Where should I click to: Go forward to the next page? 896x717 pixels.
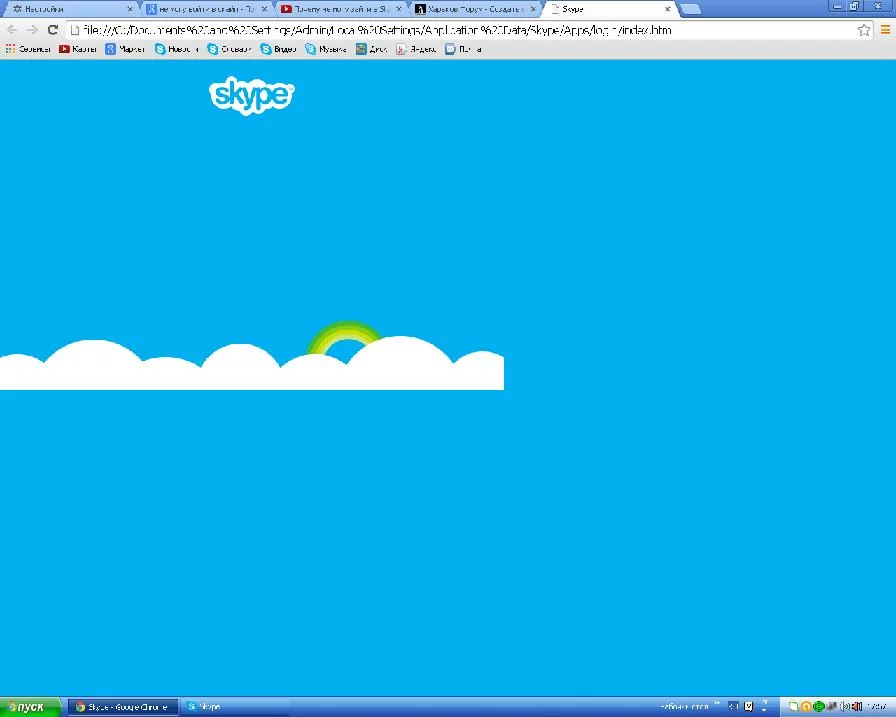[32, 30]
